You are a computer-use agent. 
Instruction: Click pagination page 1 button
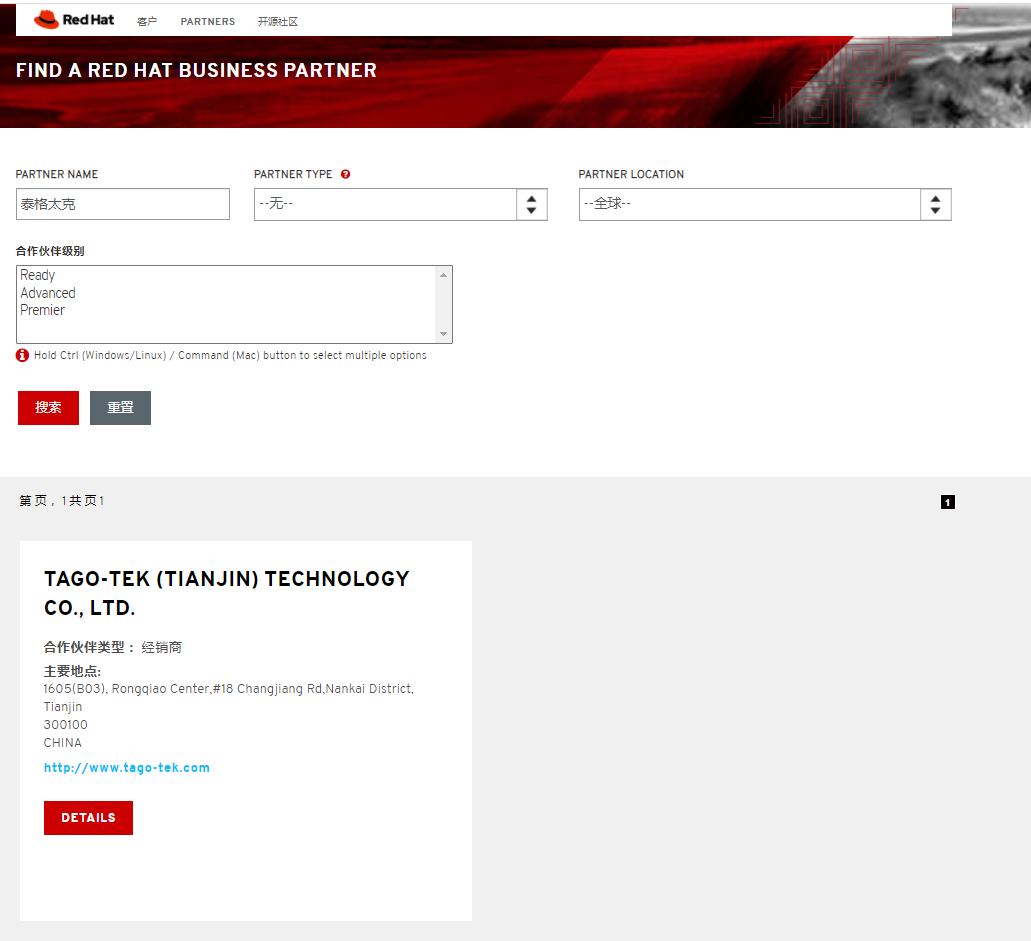tap(947, 502)
